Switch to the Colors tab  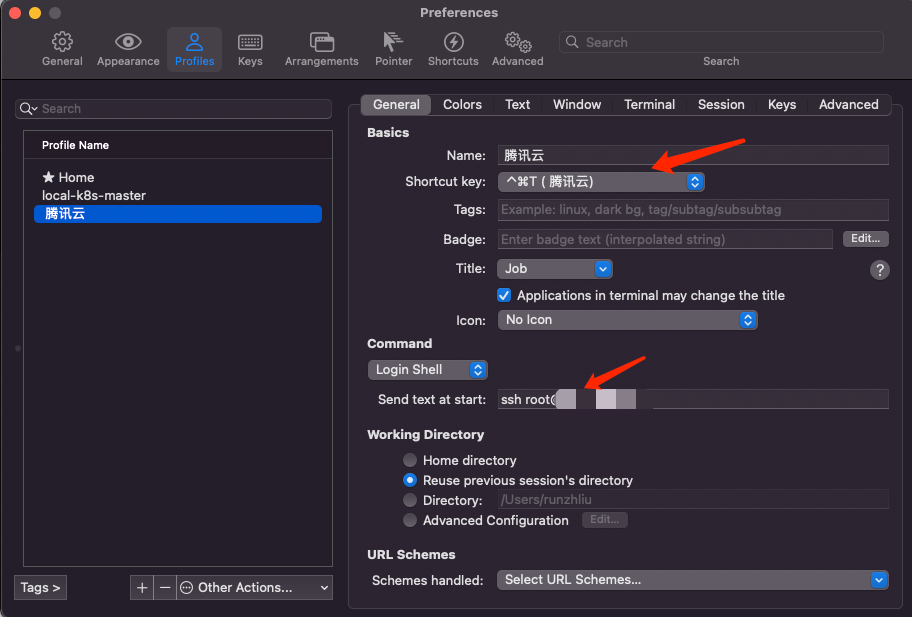click(462, 105)
